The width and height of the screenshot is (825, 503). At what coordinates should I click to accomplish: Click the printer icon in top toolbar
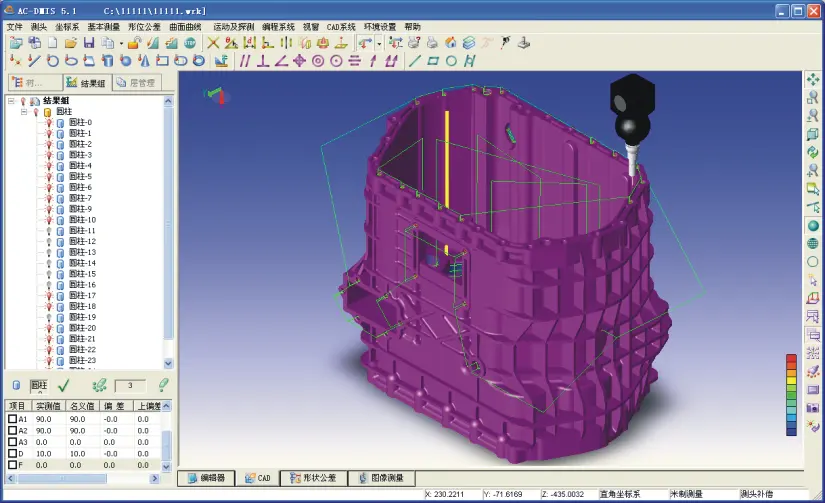[431, 43]
